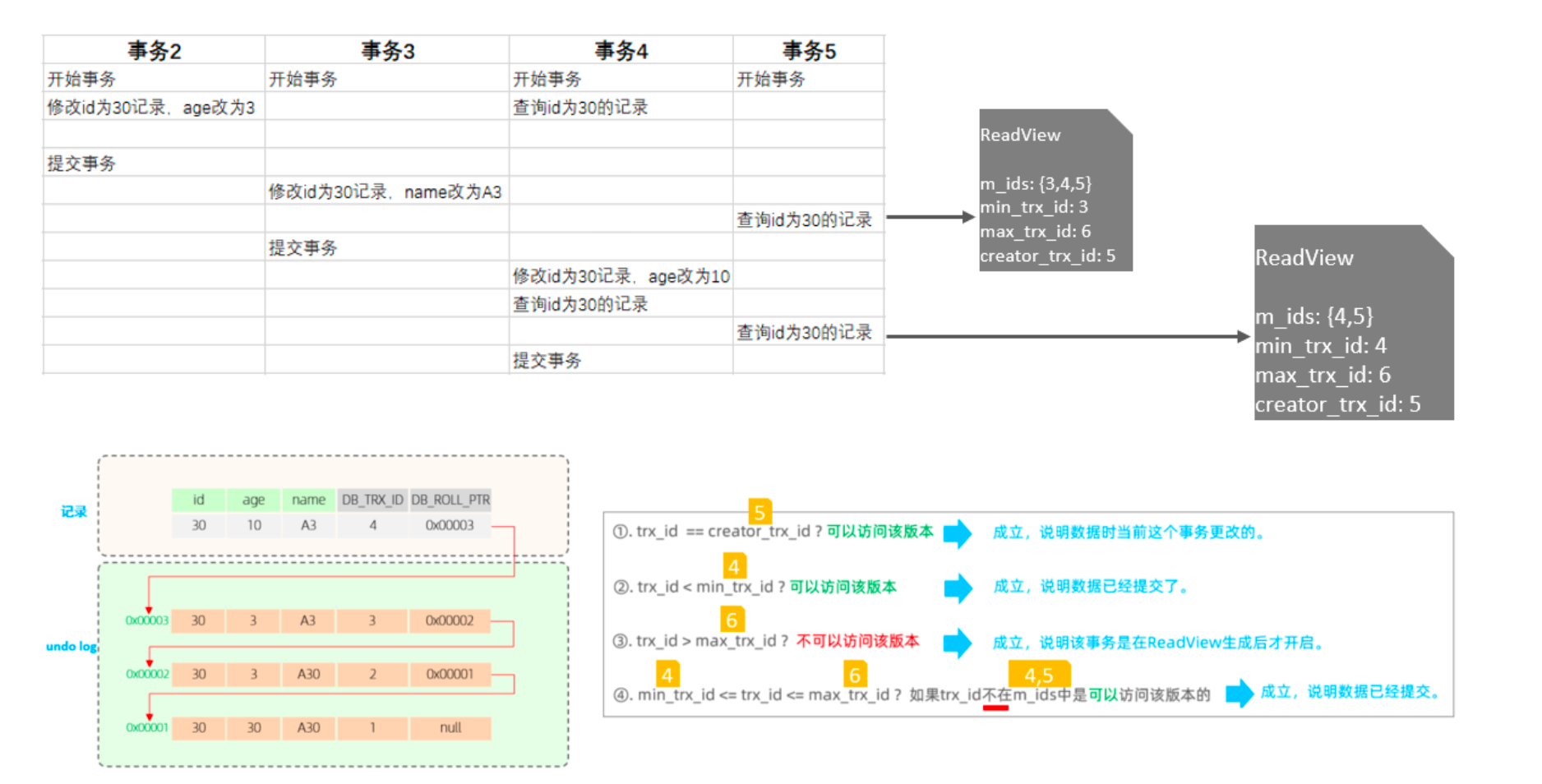Click the DB_ROLL_PTR column header
The image size is (1542, 784).
pyautogui.click(x=450, y=500)
